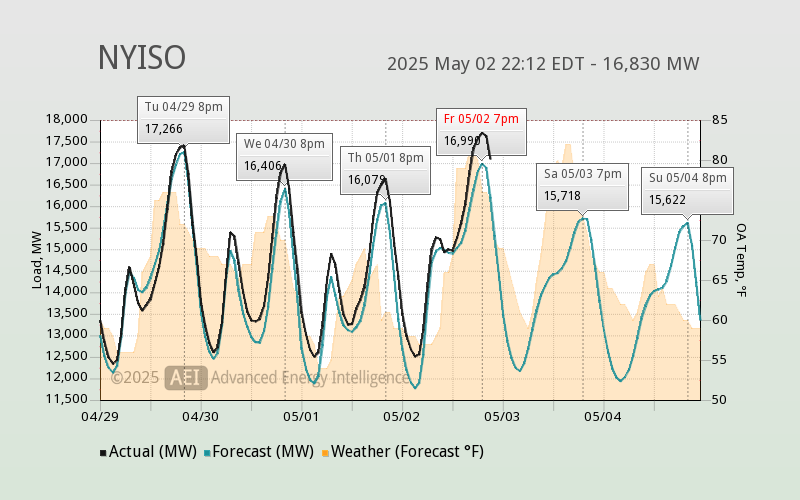Click the 16,079 peak value
Screen dimensions: 800x500
click(367, 180)
